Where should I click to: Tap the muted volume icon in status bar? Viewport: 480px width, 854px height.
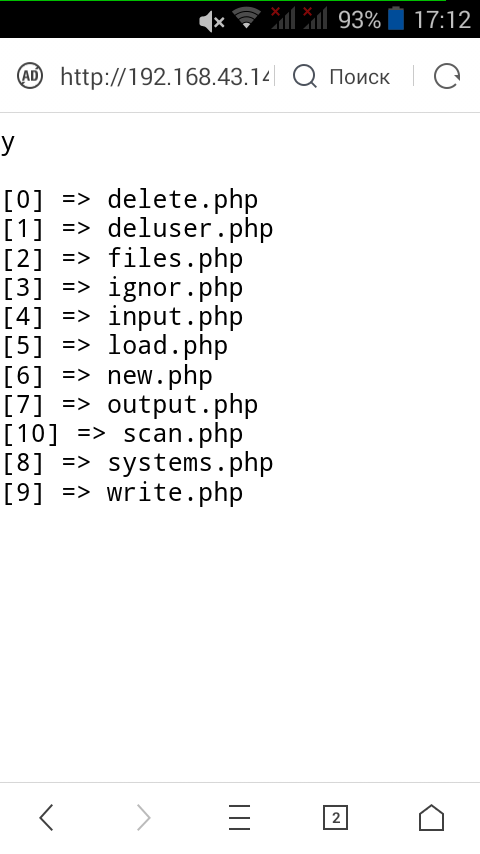pyautogui.click(x=211, y=21)
